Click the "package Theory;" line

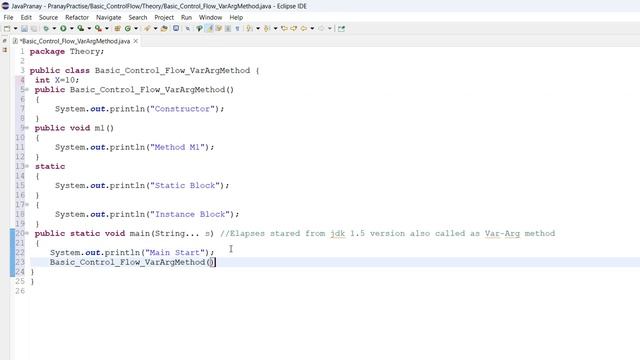[x=67, y=51]
